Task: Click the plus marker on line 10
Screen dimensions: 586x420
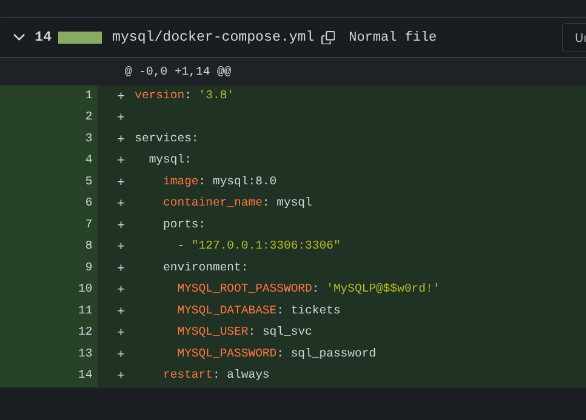Action: pyautogui.click(x=120, y=289)
